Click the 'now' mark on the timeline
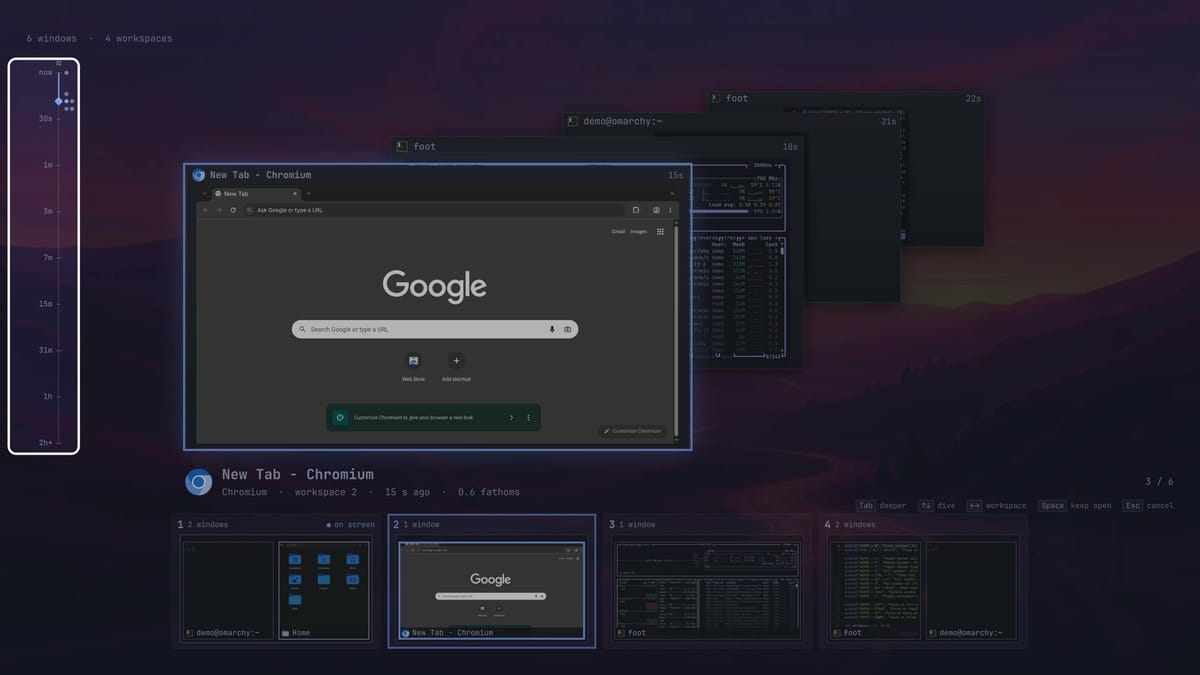 coord(47,73)
